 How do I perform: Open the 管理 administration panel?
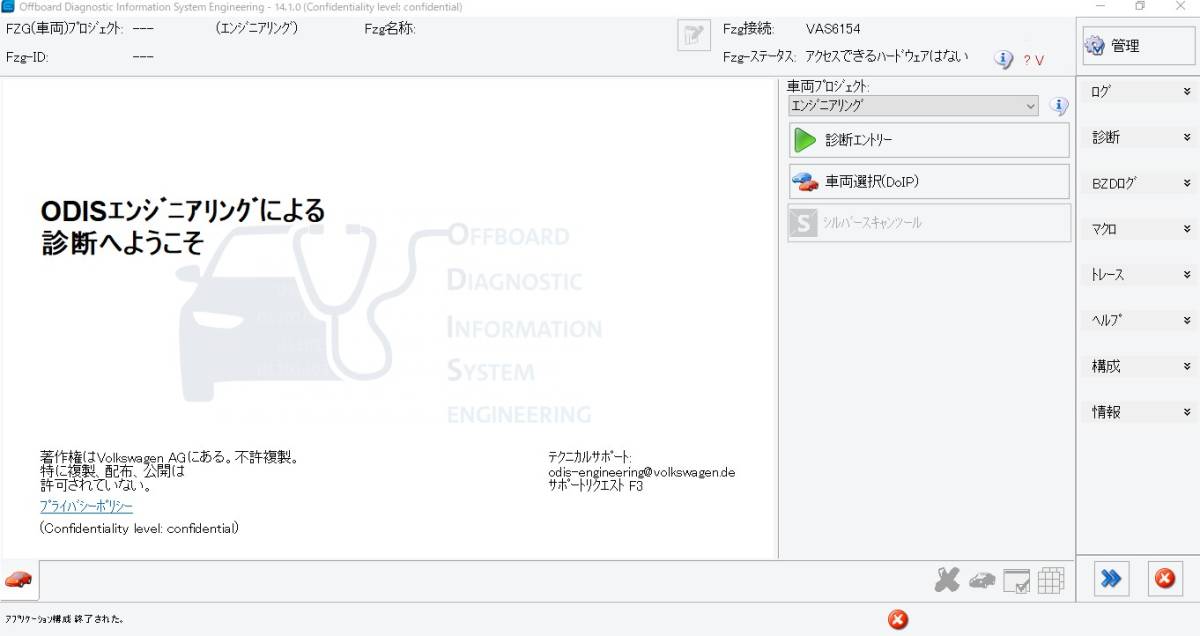pos(1137,44)
